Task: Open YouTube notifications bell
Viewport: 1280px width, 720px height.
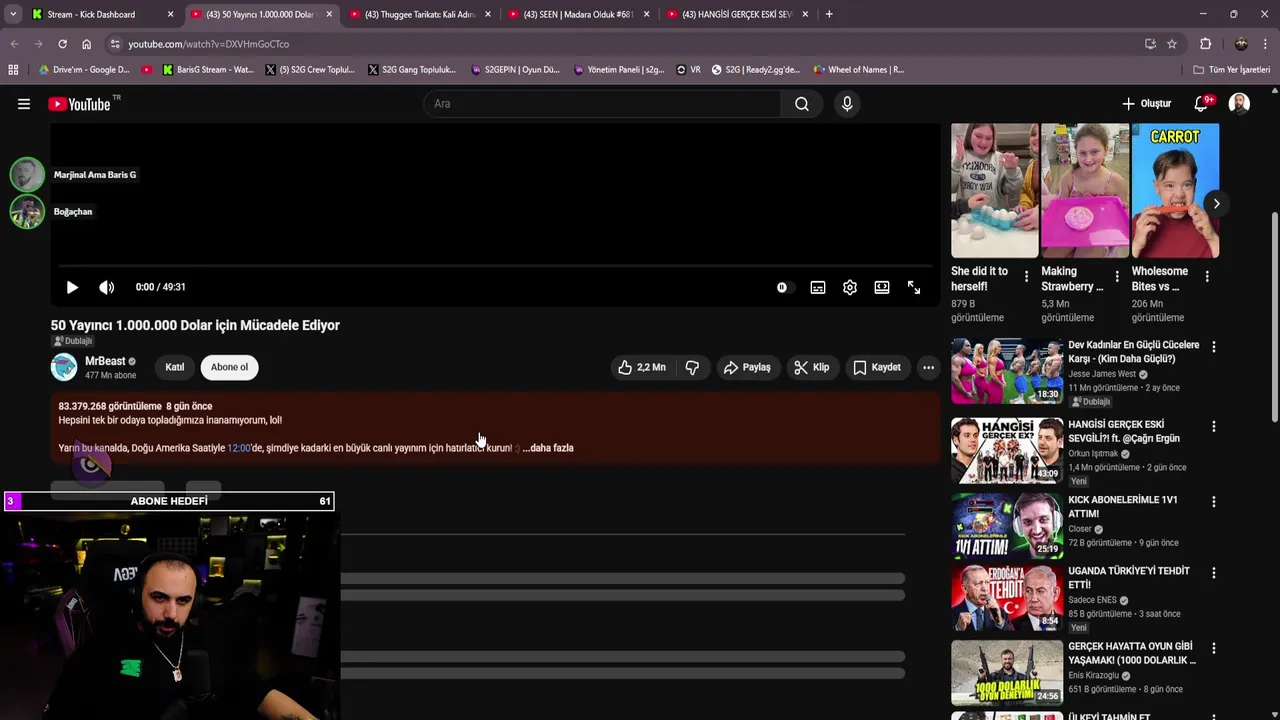Action: click(x=1202, y=104)
